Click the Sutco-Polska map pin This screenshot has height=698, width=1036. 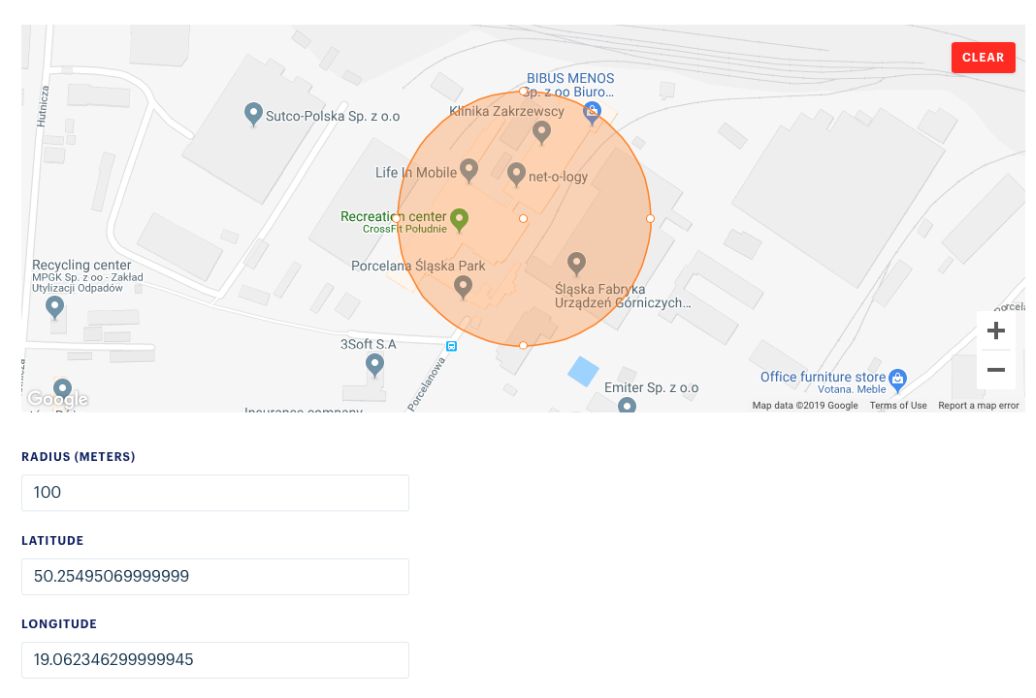point(254,113)
